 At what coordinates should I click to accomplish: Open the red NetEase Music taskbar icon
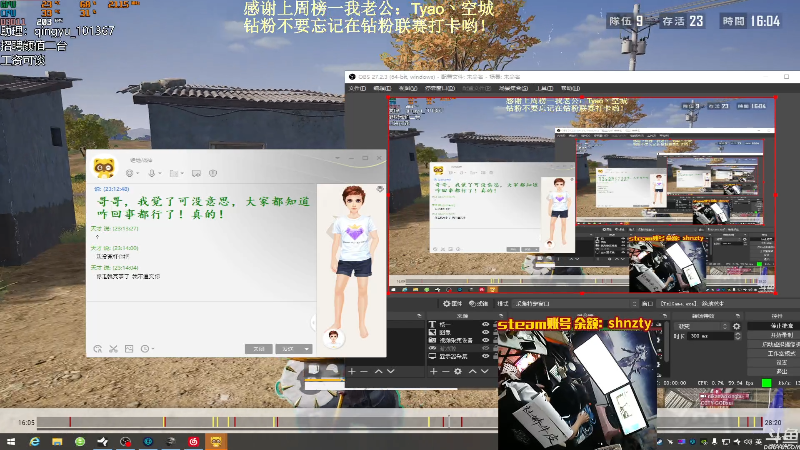pyautogui.click(x=193, y=441)
